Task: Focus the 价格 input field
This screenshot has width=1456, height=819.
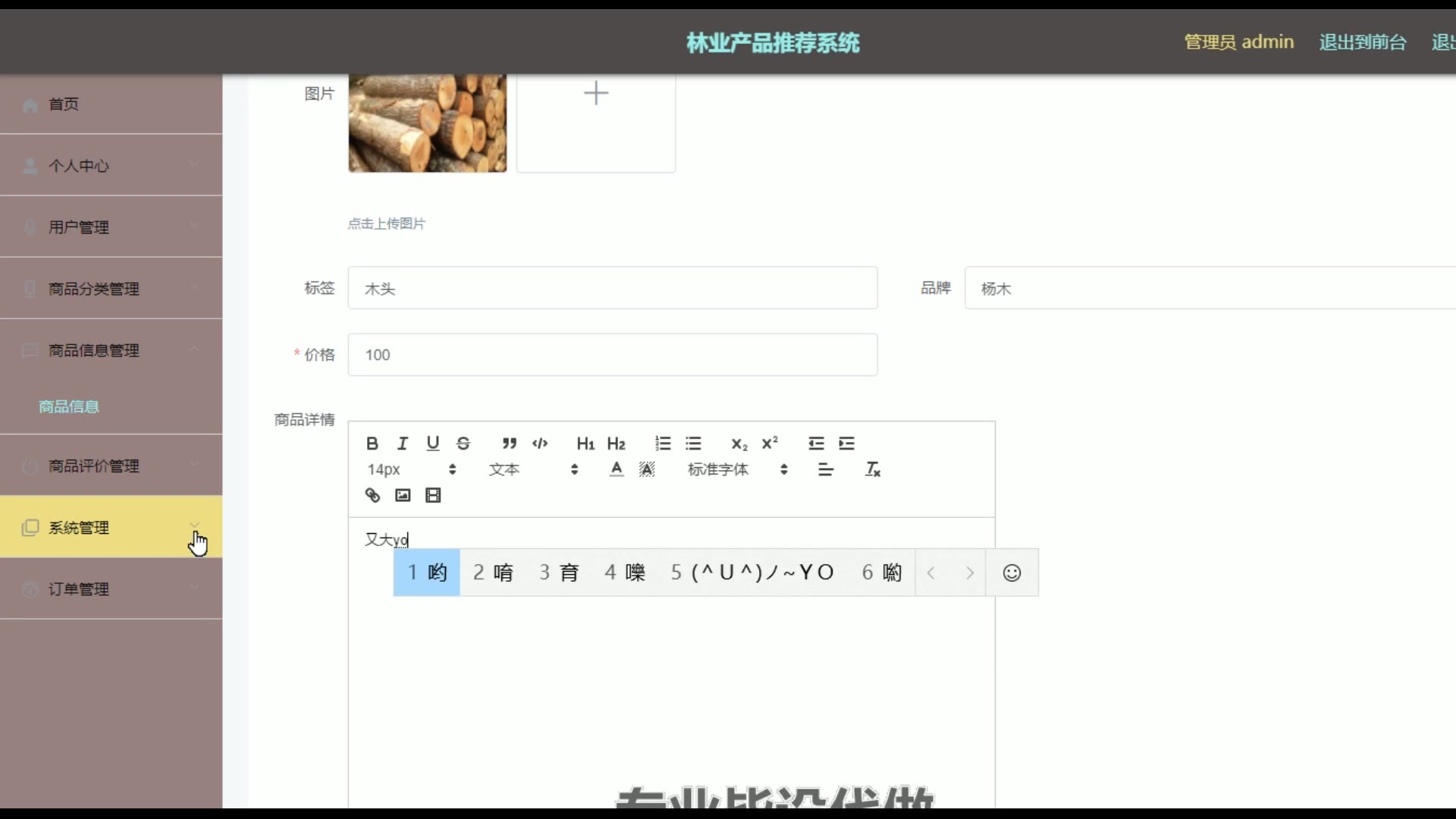Action: point(613,355)
